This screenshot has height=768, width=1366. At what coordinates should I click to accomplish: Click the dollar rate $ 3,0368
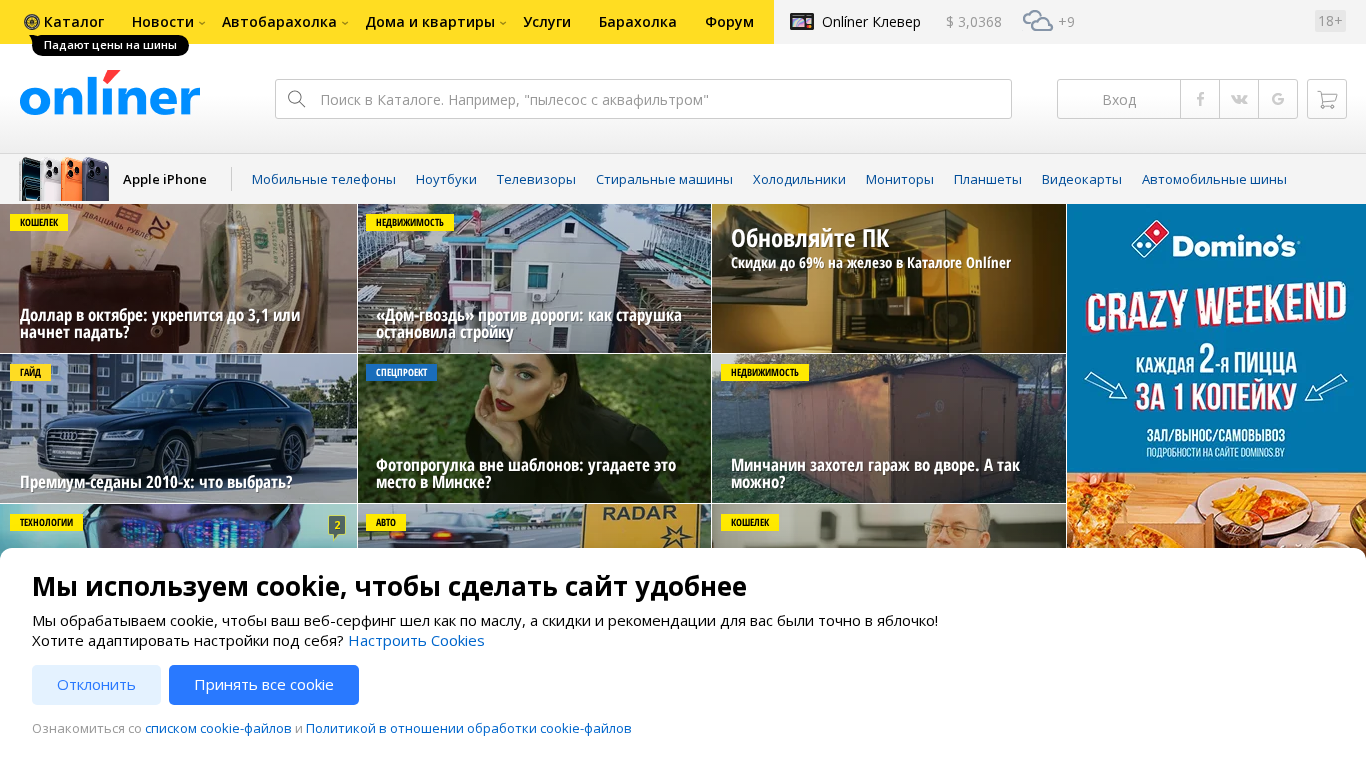tap(974, 22)
